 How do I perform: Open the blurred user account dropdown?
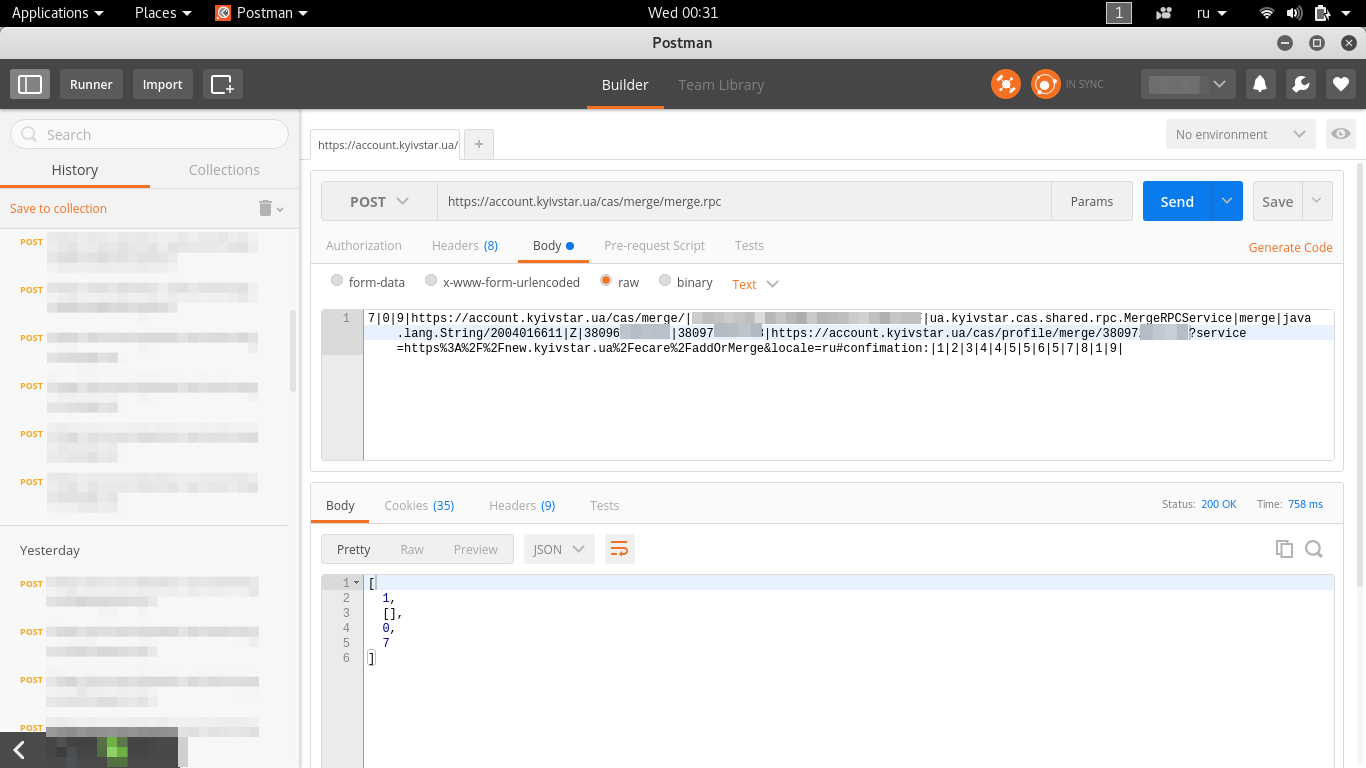point(1188,84)
